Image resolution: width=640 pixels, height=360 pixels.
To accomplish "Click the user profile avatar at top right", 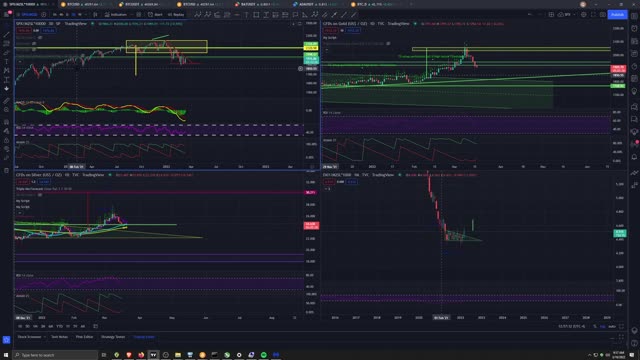I will pyautogui.click(x=583, y=4).
